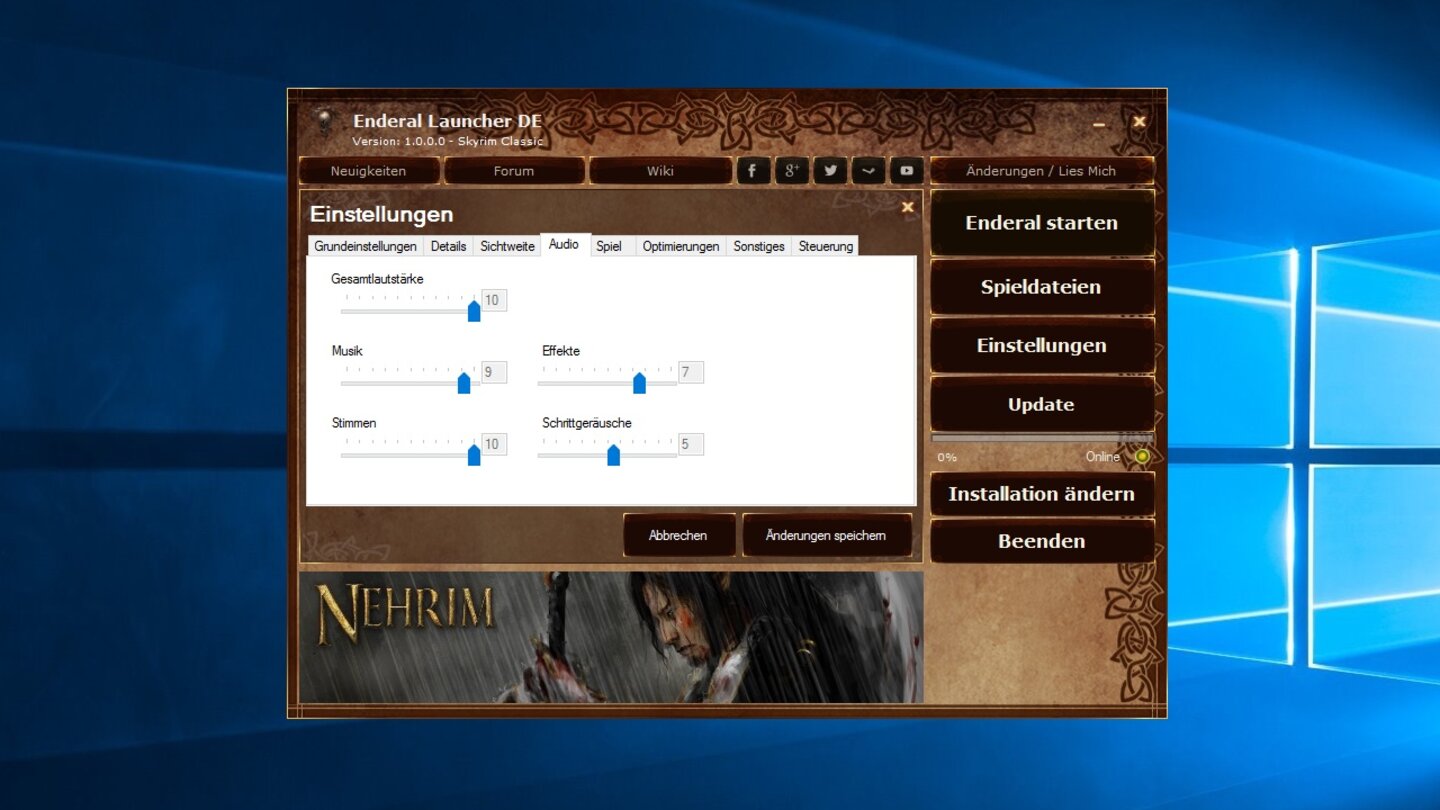Click the Musik value box showing 9
Screen dimensions: 1440x810
(494, 372)
